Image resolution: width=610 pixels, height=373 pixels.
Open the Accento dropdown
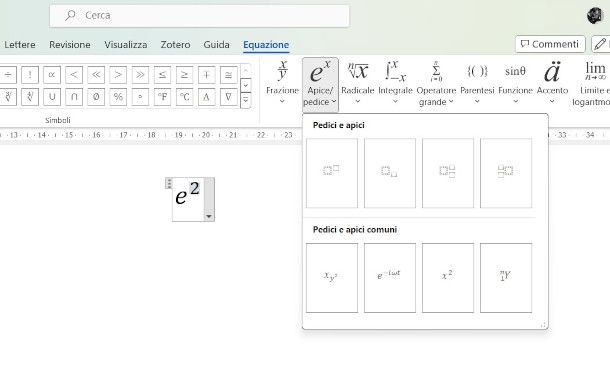click(x=552, y=83)
